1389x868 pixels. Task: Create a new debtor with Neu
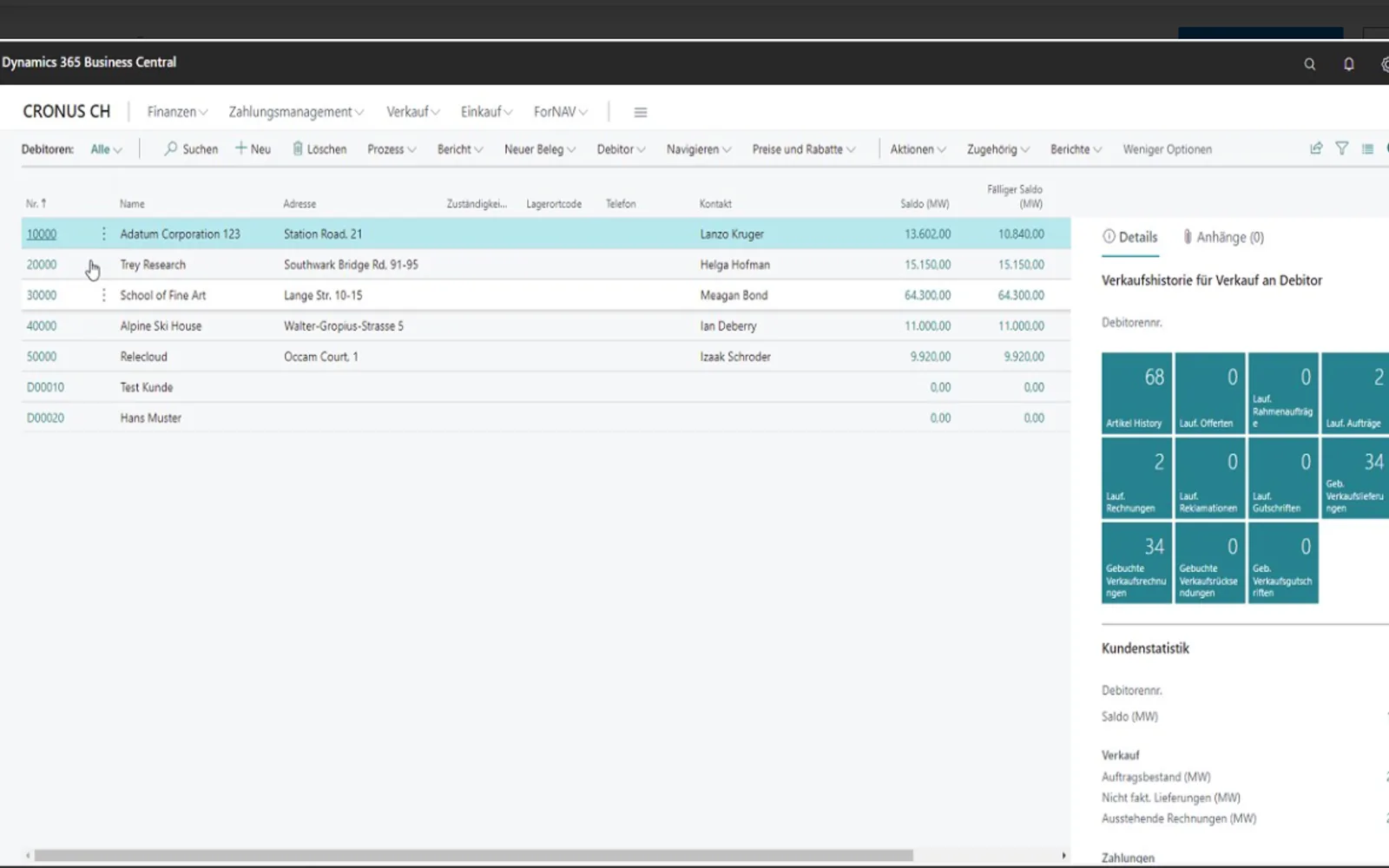(x=253, y=149)
